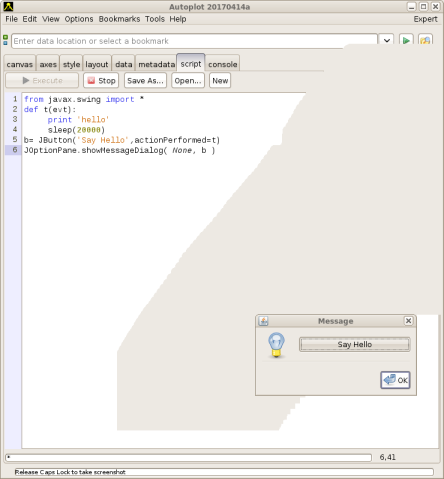
Task: Click line number 6 in the gutter
Action: coord(15,150)
